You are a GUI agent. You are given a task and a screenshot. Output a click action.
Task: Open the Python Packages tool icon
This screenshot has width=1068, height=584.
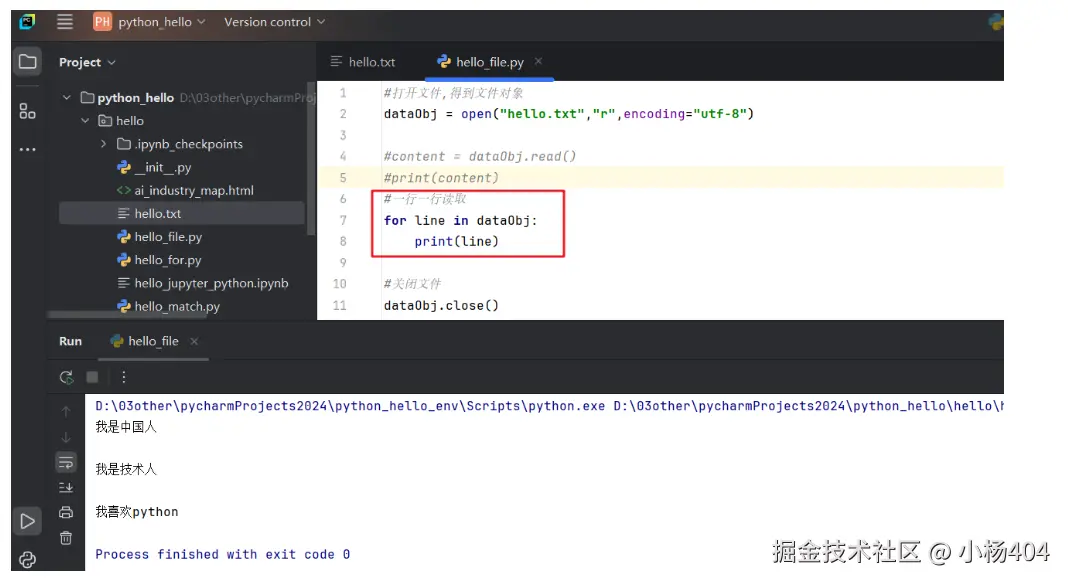27,560
